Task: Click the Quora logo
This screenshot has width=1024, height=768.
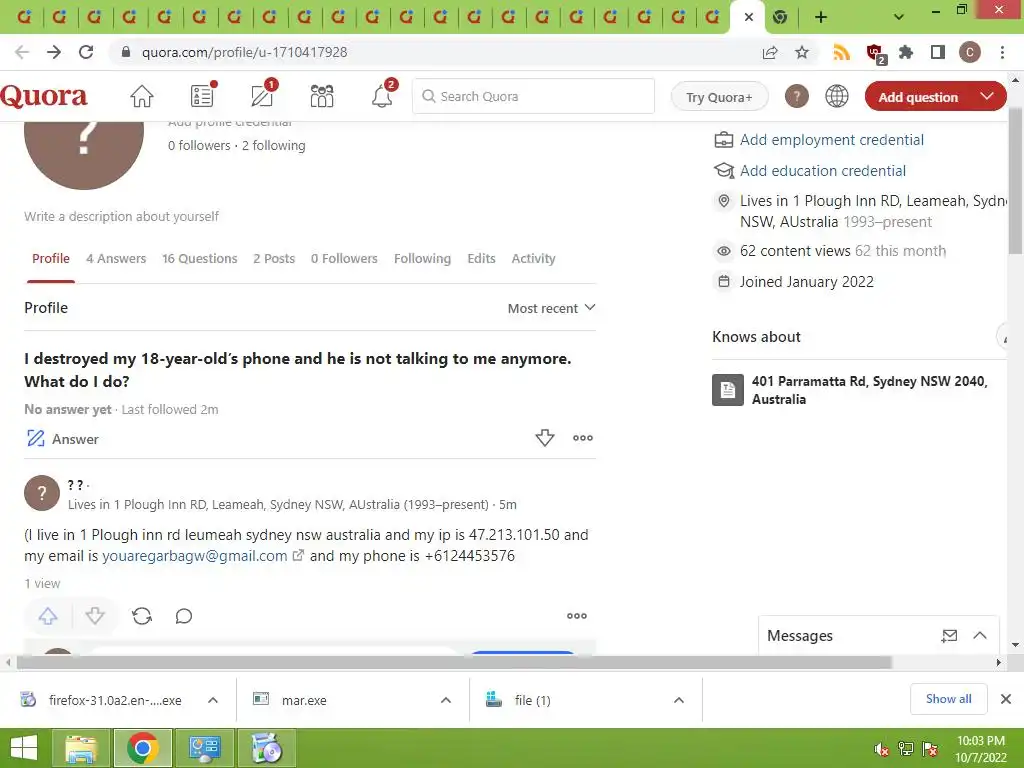Action: pos(44,97)
